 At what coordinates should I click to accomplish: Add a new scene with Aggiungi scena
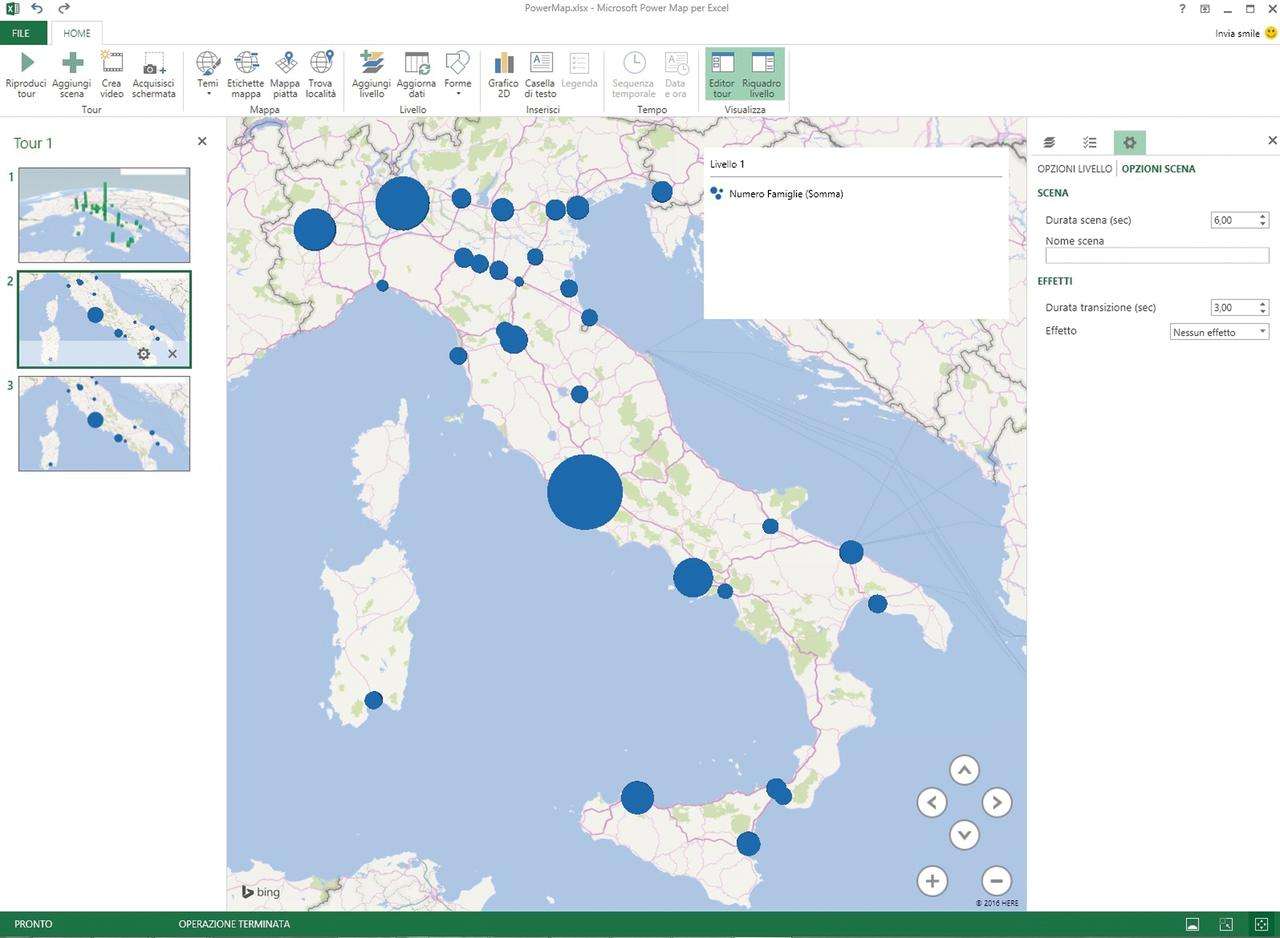(72, 64)
